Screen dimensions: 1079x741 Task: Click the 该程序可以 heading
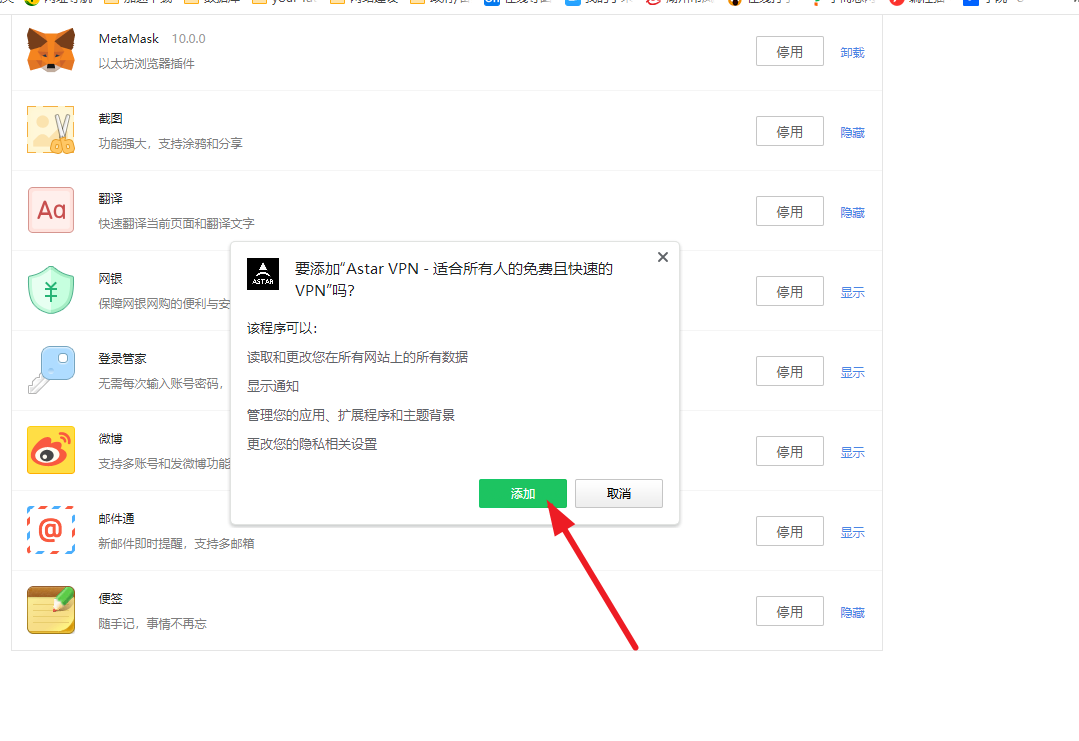tap(282, 328)
